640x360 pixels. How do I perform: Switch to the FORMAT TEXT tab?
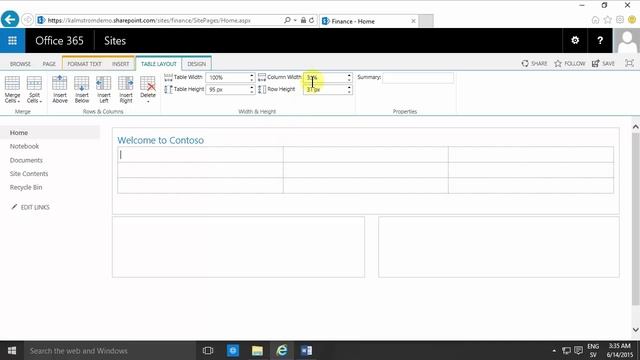click(84, 64)
